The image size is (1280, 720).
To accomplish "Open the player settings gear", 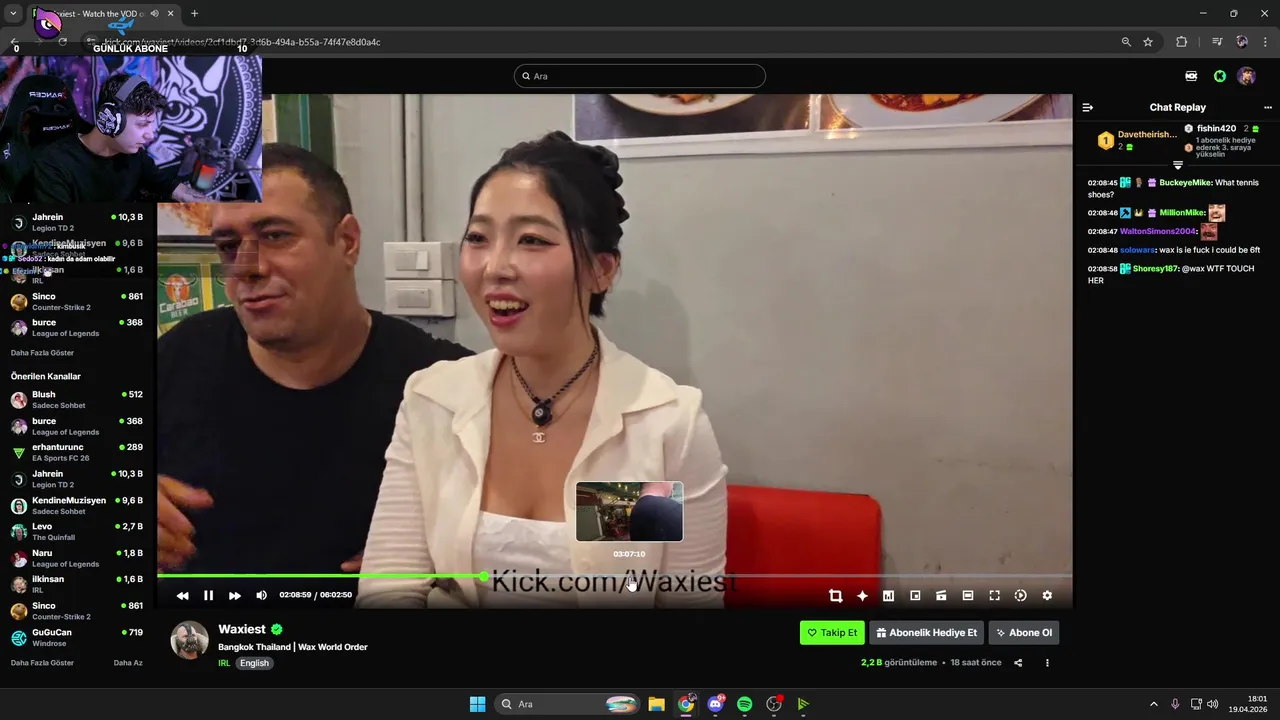I will [1047, 596].
